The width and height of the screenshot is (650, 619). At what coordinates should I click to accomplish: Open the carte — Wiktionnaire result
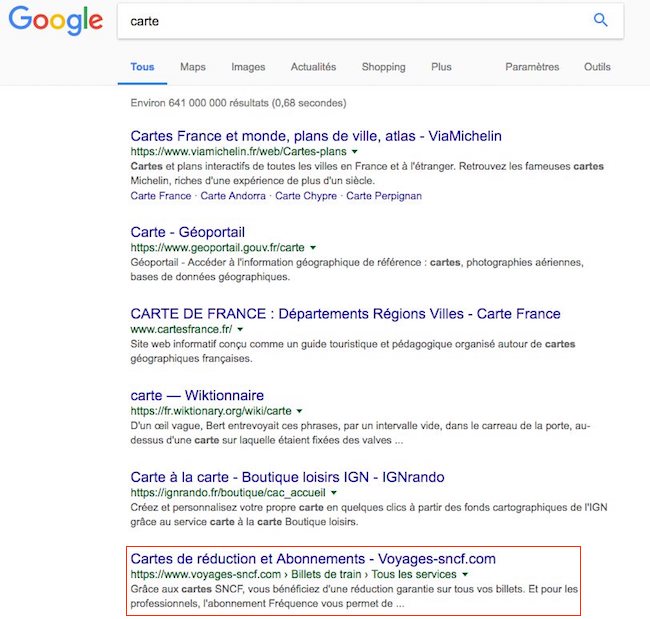coord(197,395)
